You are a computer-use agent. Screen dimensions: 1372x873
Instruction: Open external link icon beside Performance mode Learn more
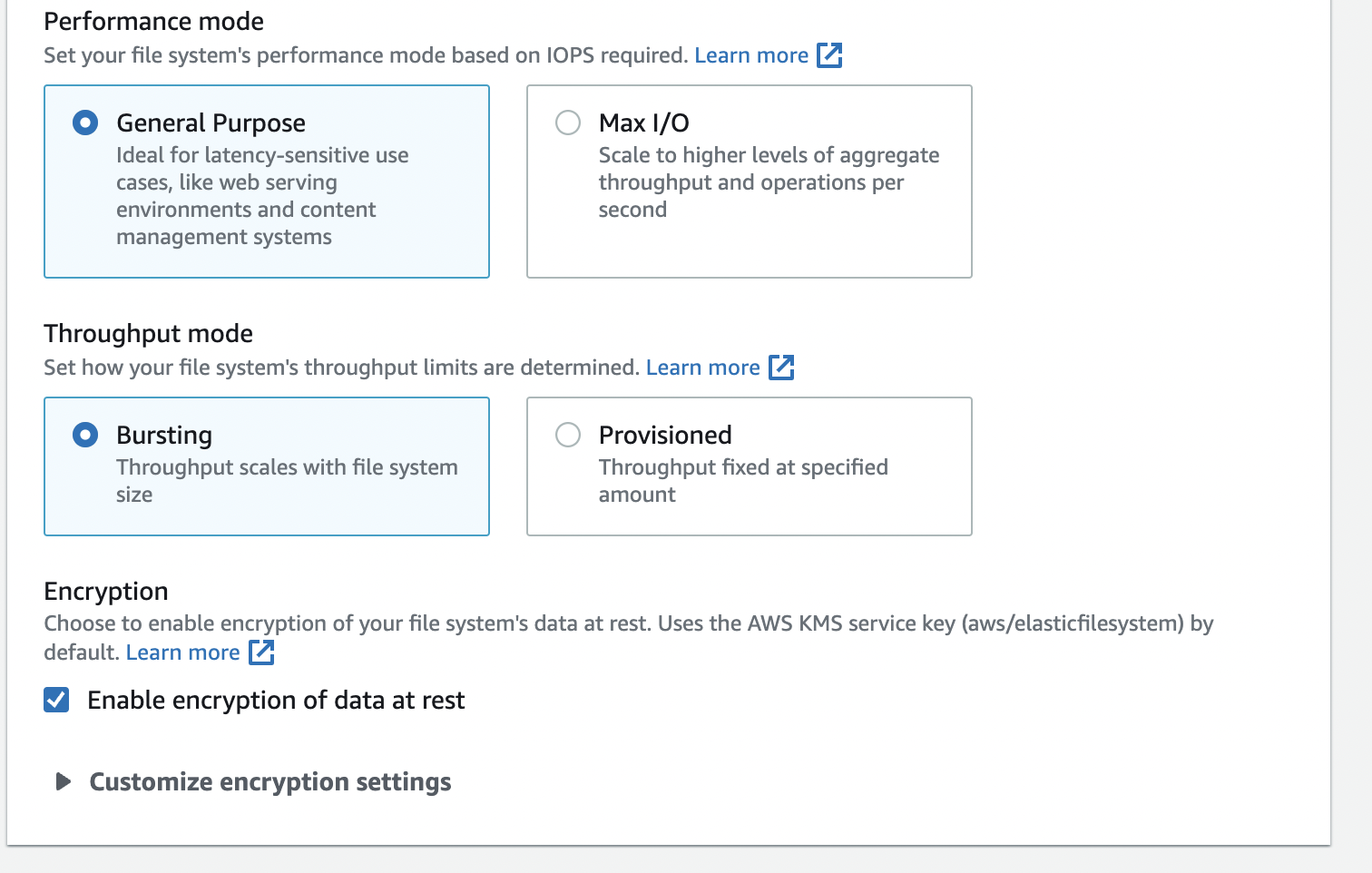[829, 55]
